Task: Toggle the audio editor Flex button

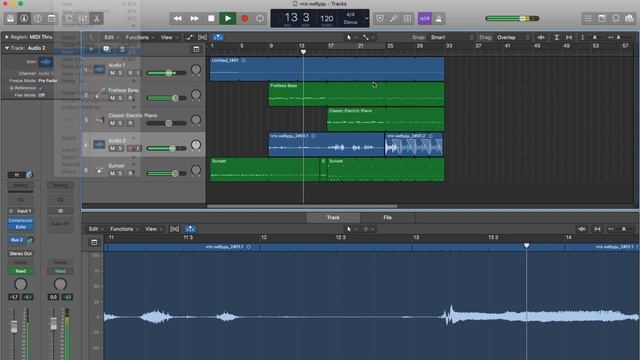Action: click(x=174, y=229)
